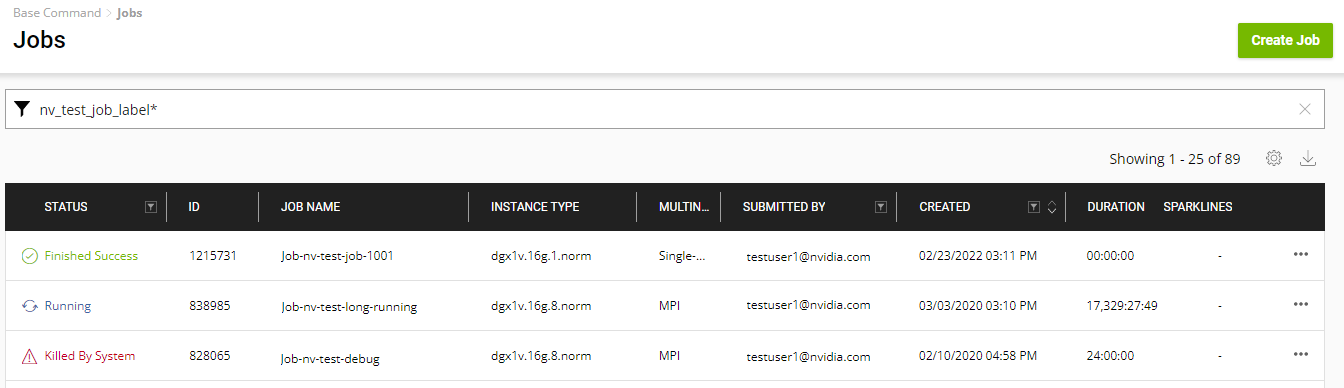The width and height of the screenshot is (1344, 388).
Task: Click the DURATION column header
Action: pyautogui.click(x=1116, y=207)
